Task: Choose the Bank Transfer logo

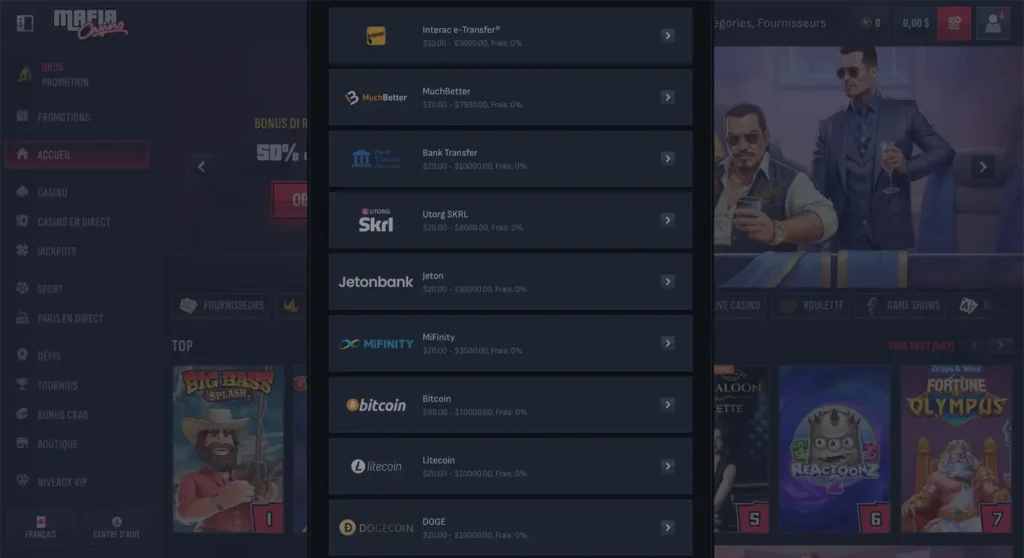Action: click(x=376, y=159)
